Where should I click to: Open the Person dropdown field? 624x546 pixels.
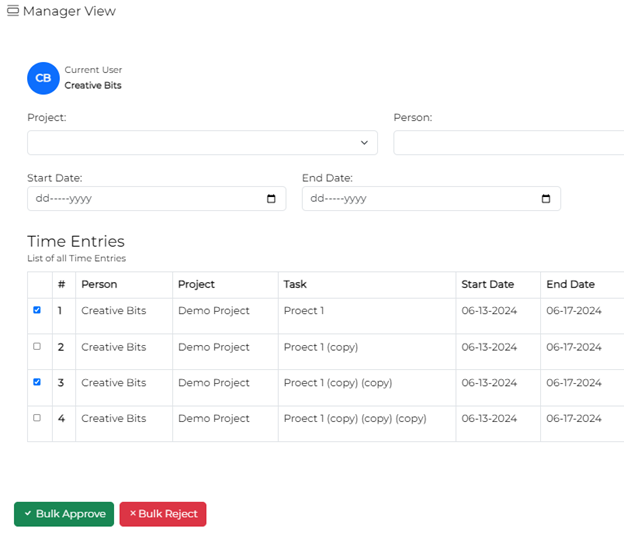tap(509, 142)
